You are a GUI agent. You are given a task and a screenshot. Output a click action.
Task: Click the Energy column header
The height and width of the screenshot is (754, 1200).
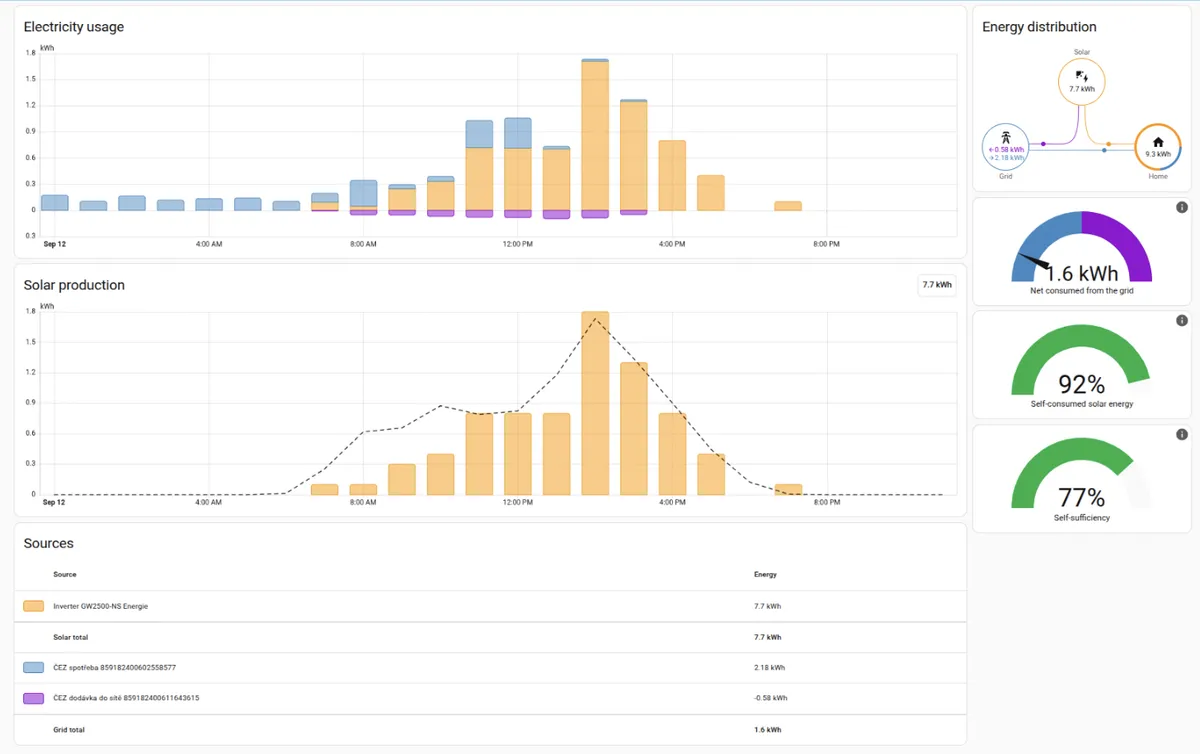coord(765,574)
